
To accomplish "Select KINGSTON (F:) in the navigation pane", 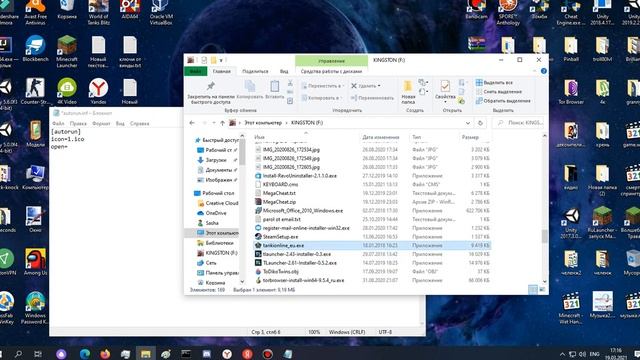I will [218, 253].
